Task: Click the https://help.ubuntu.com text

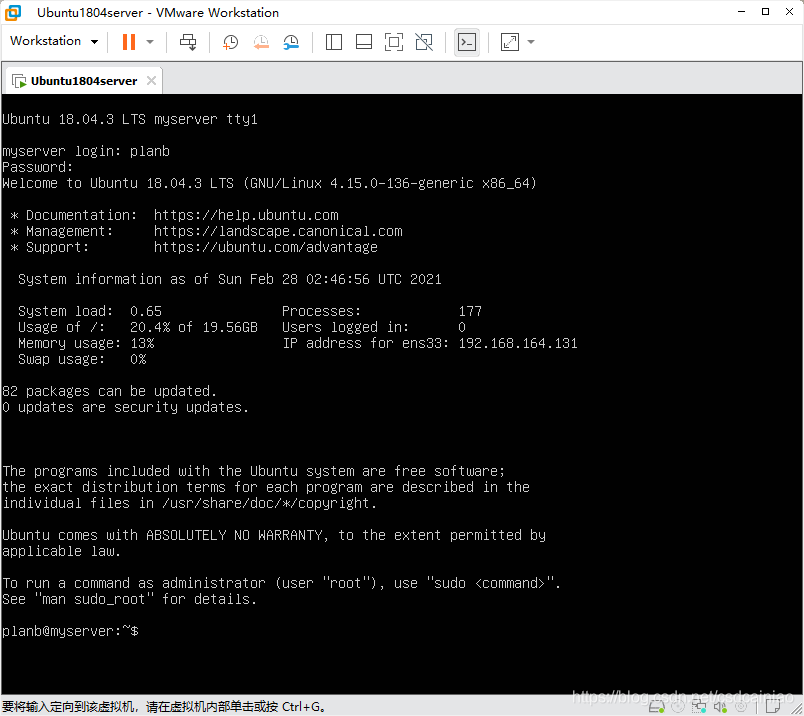Action: (x=246, y=215)
